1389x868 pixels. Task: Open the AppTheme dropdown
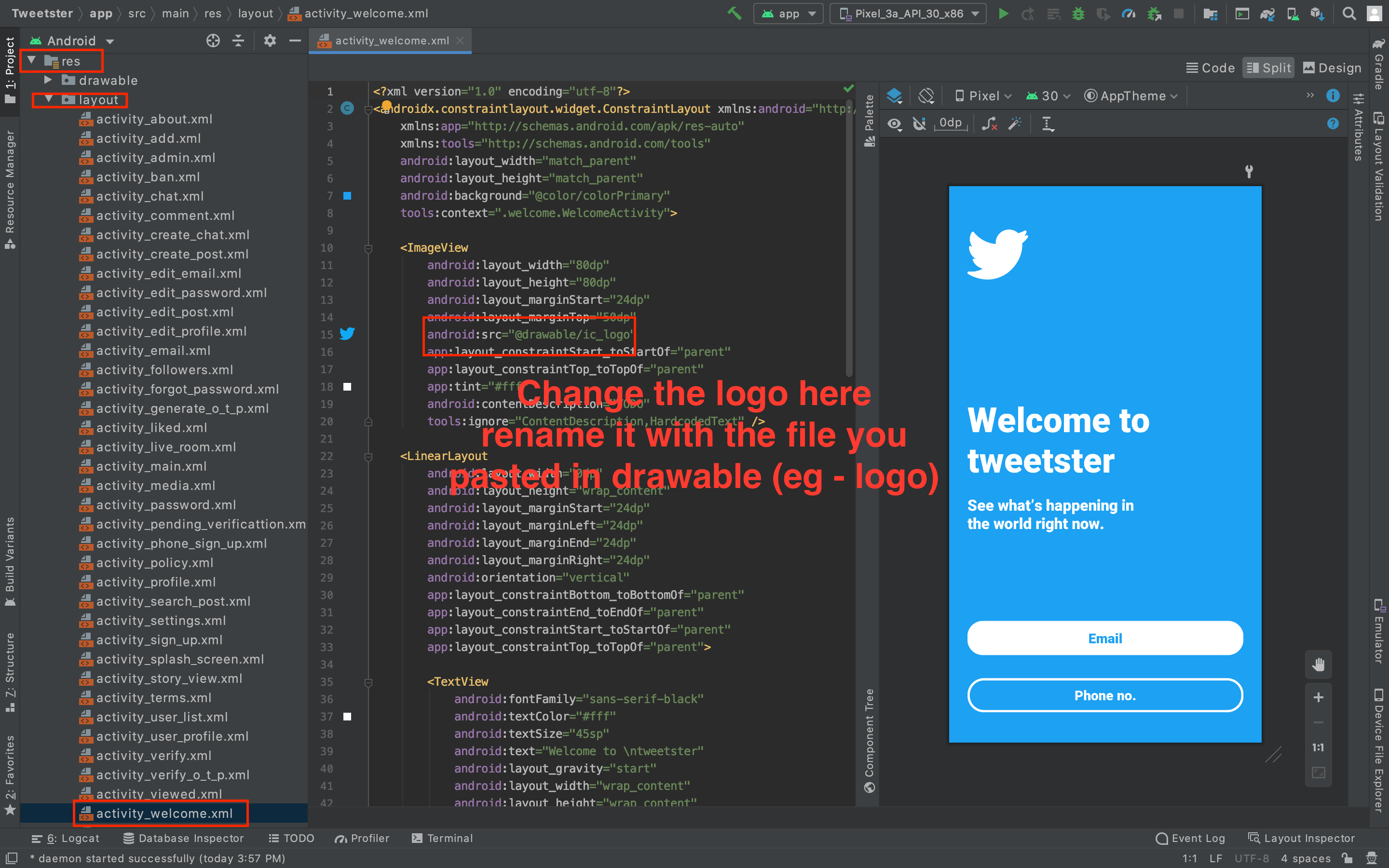point(1130,96)
